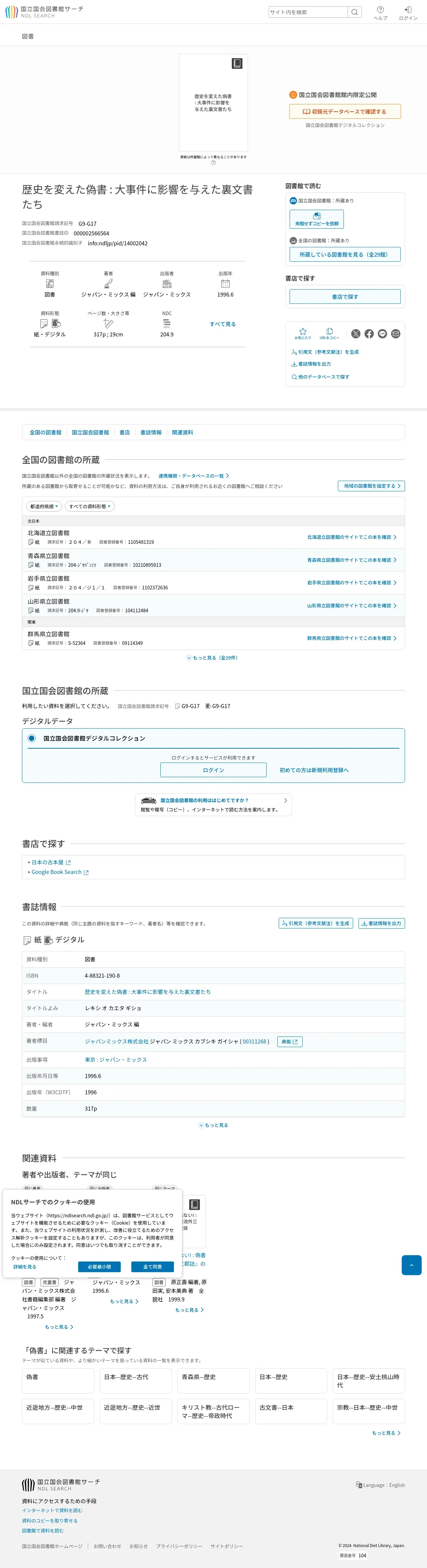This screenshot has width=427, height=1568.
Task: Expand もっと見る（全29件） library list
Action: [213, 658]
